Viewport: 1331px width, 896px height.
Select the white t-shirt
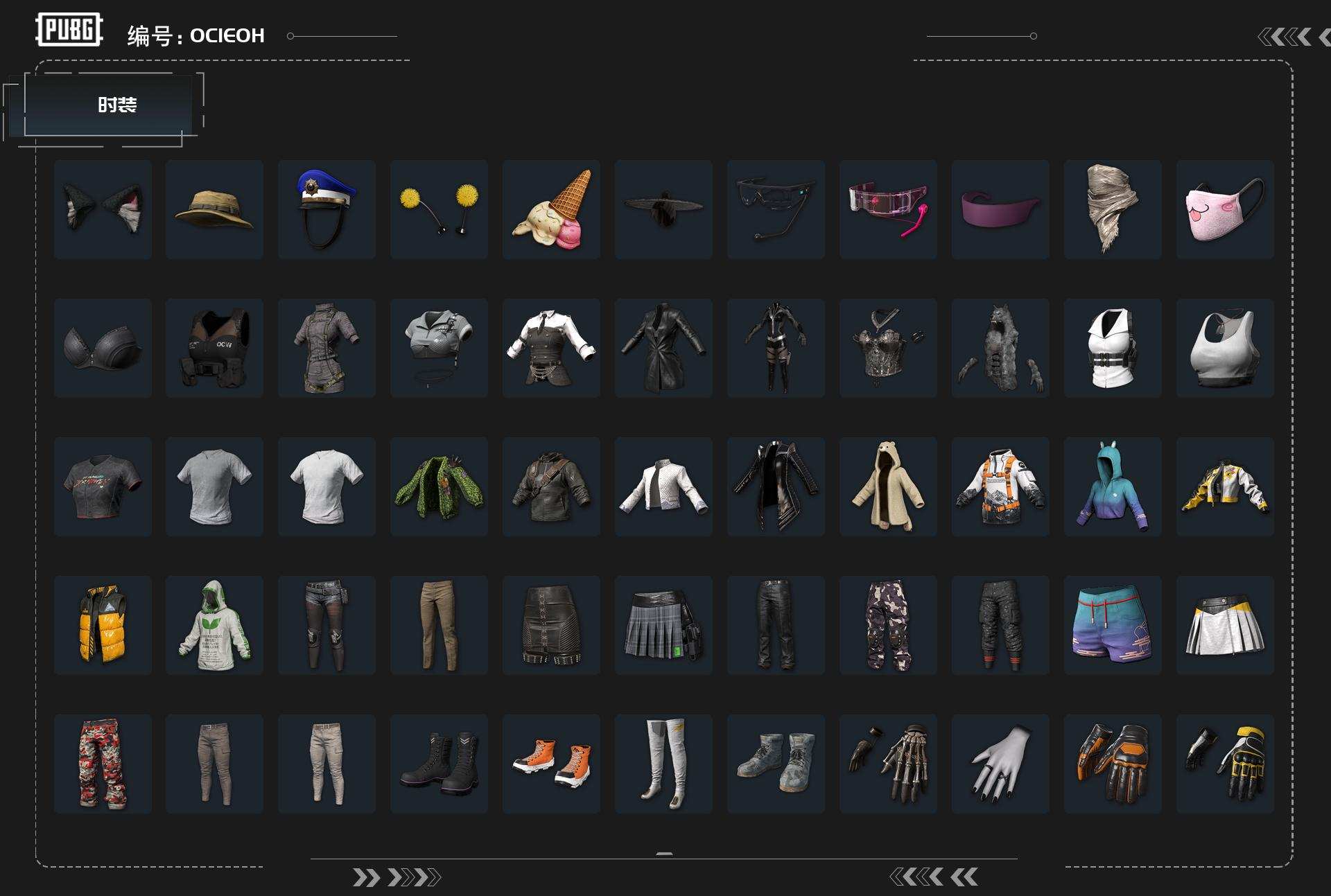327,486
